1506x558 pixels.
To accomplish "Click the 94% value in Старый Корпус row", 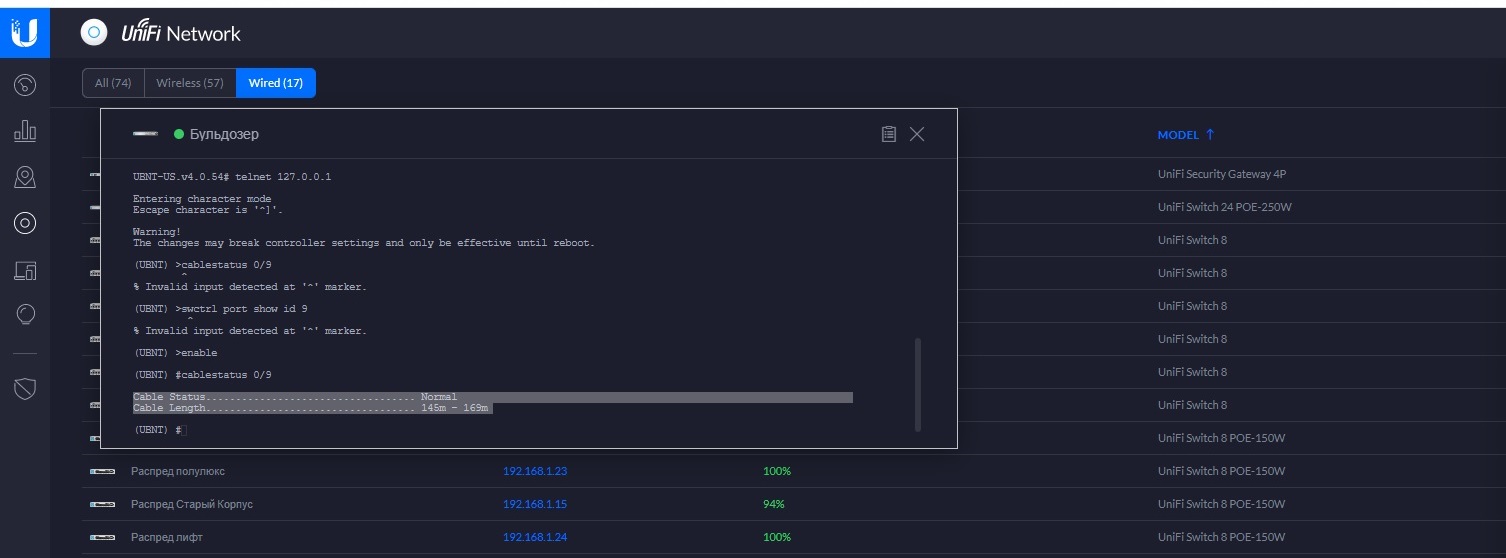I will tap(773, 504).
